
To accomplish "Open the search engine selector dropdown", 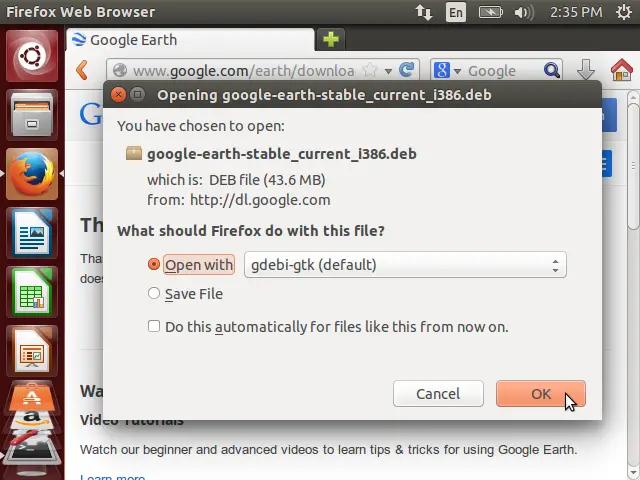I will [447, 71].
